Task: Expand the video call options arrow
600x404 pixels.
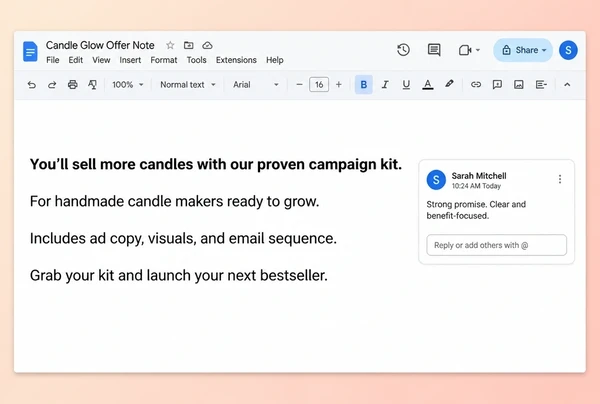Action: pyautogui.click(x=478, y=50)
